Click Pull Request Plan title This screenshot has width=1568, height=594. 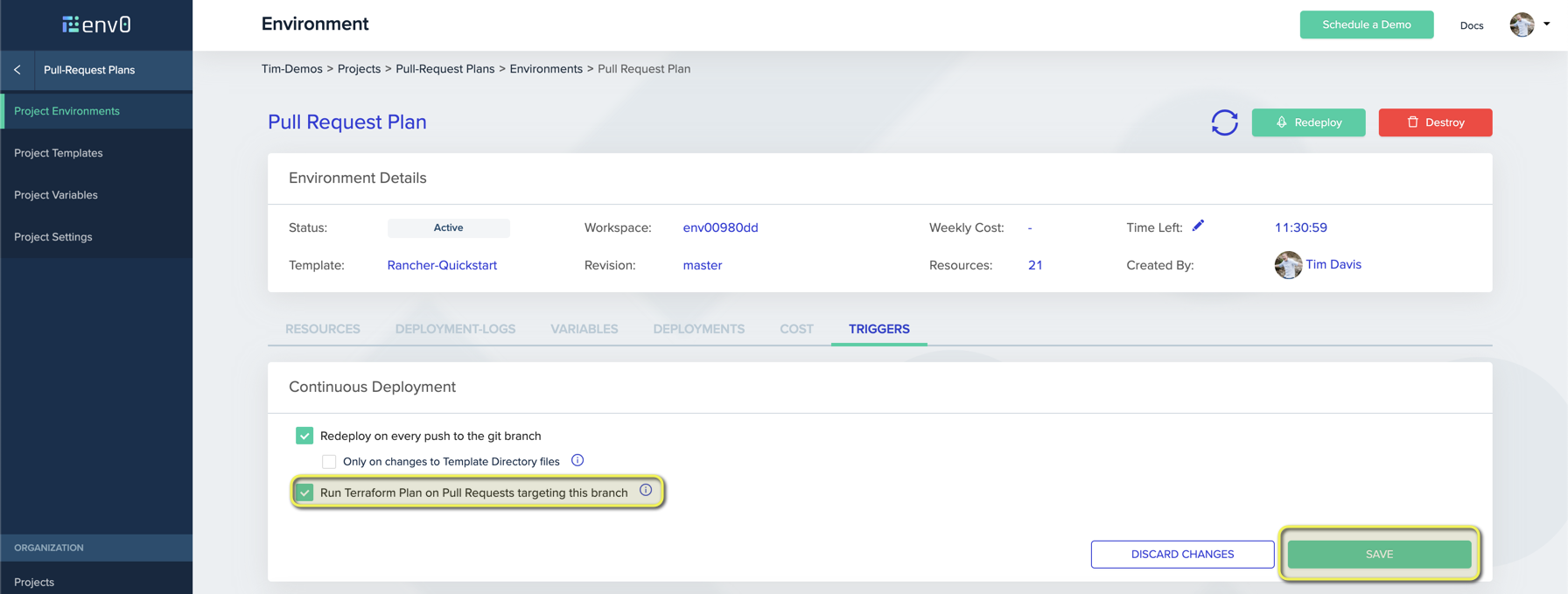(x=347, y=122)
